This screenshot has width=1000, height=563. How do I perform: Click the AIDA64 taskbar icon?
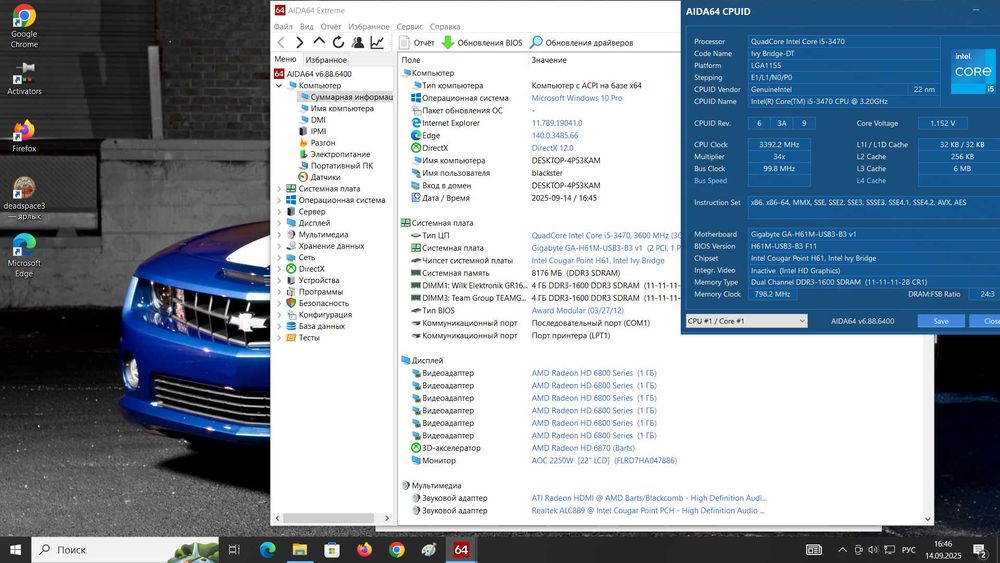pyautogui.click(x=461, y=550)
